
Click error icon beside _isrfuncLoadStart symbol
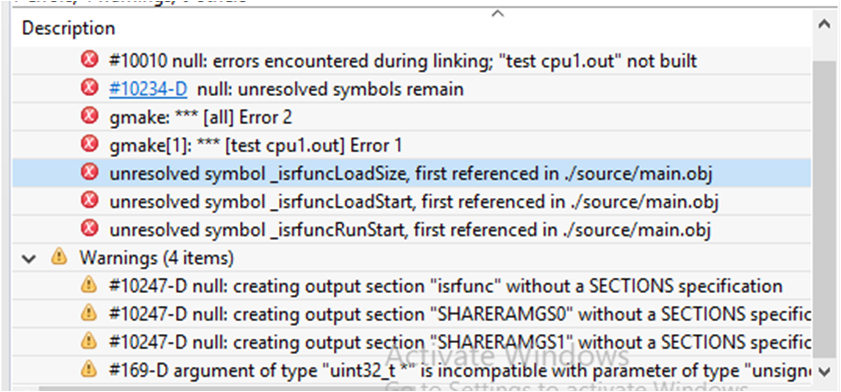89,201
